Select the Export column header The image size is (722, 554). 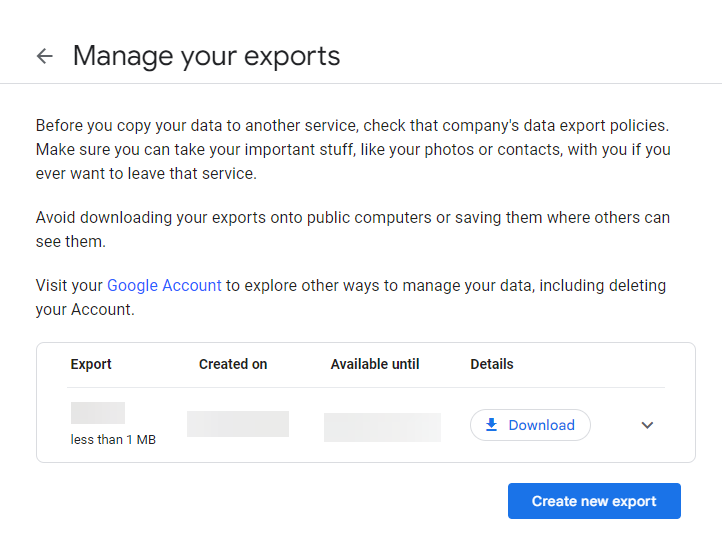pyautogui.click(x=91, y=364)
